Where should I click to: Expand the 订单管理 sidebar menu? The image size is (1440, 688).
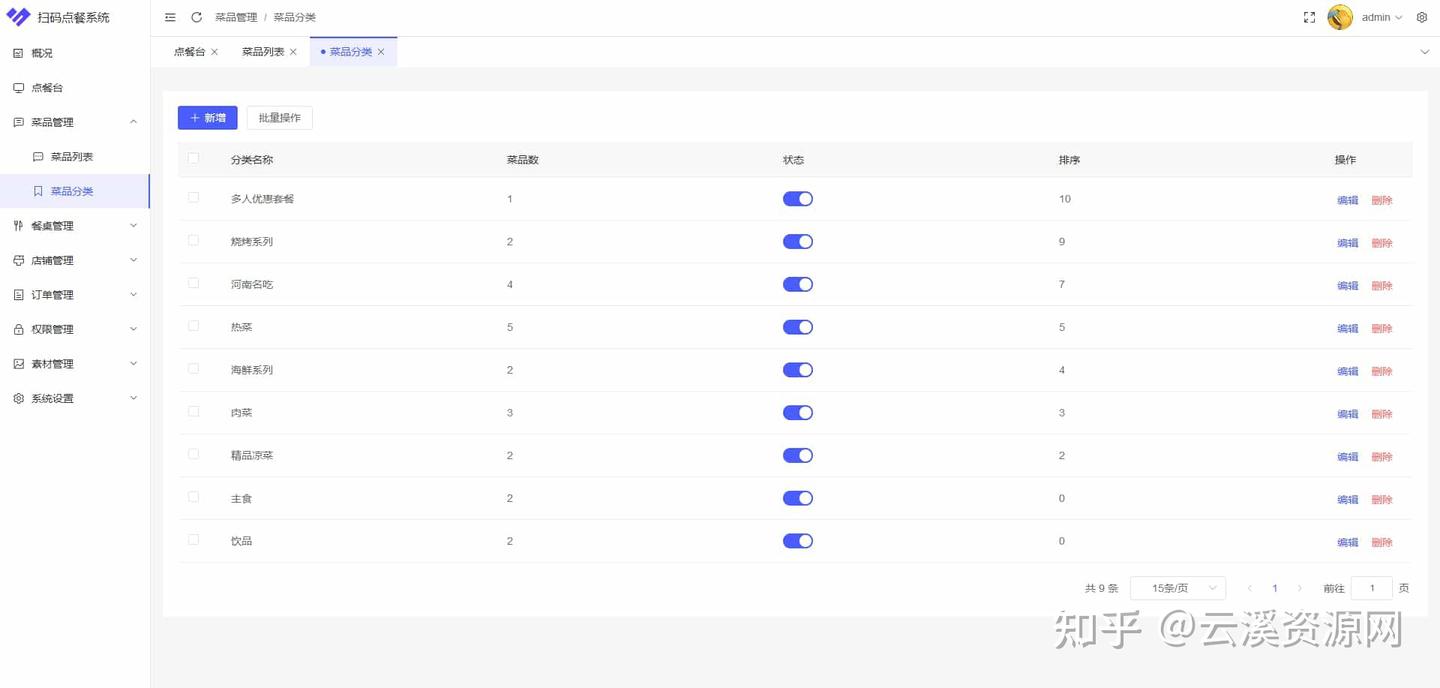[75, 295]
